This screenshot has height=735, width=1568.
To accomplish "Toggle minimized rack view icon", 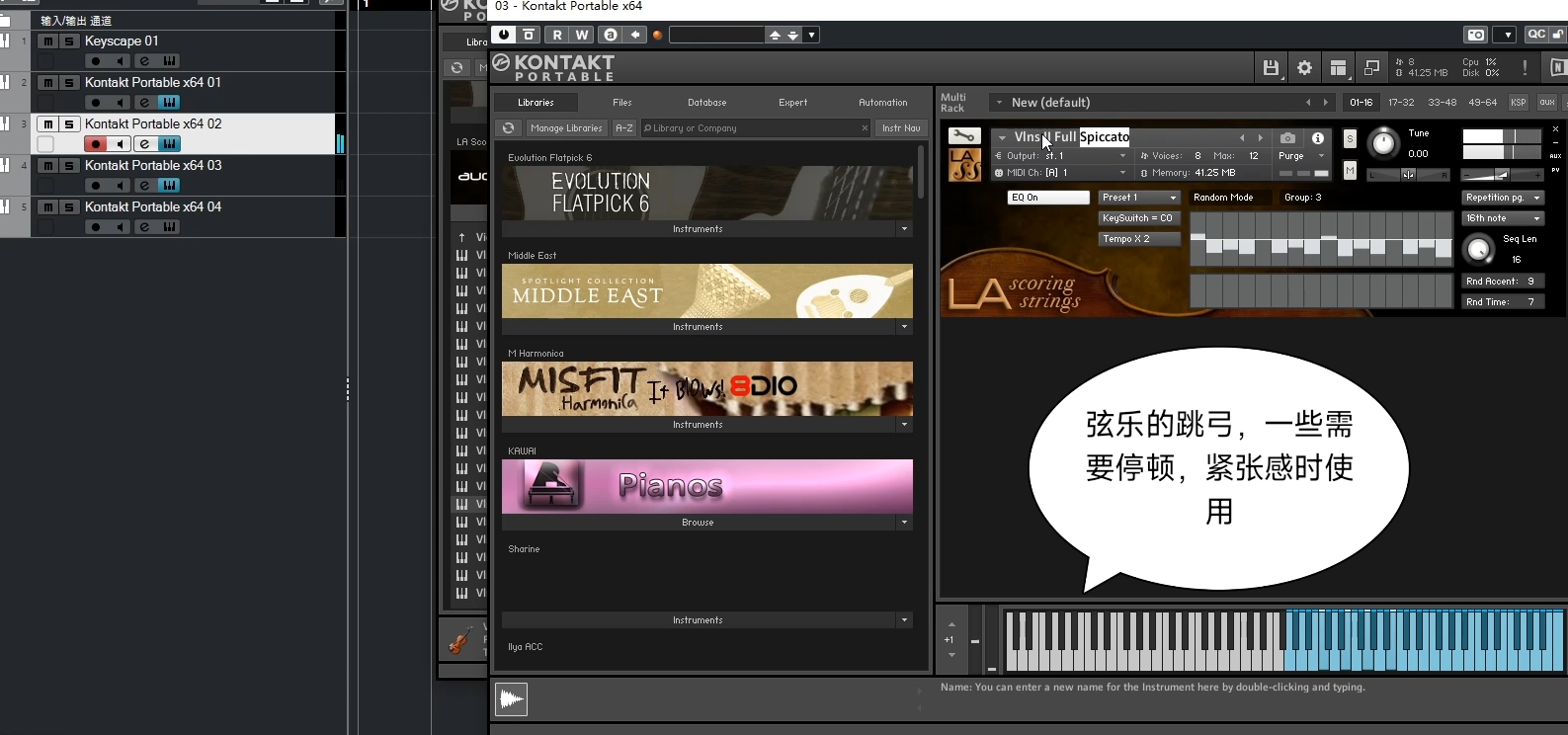I will pyautogui.click(x=1371, y=67).
